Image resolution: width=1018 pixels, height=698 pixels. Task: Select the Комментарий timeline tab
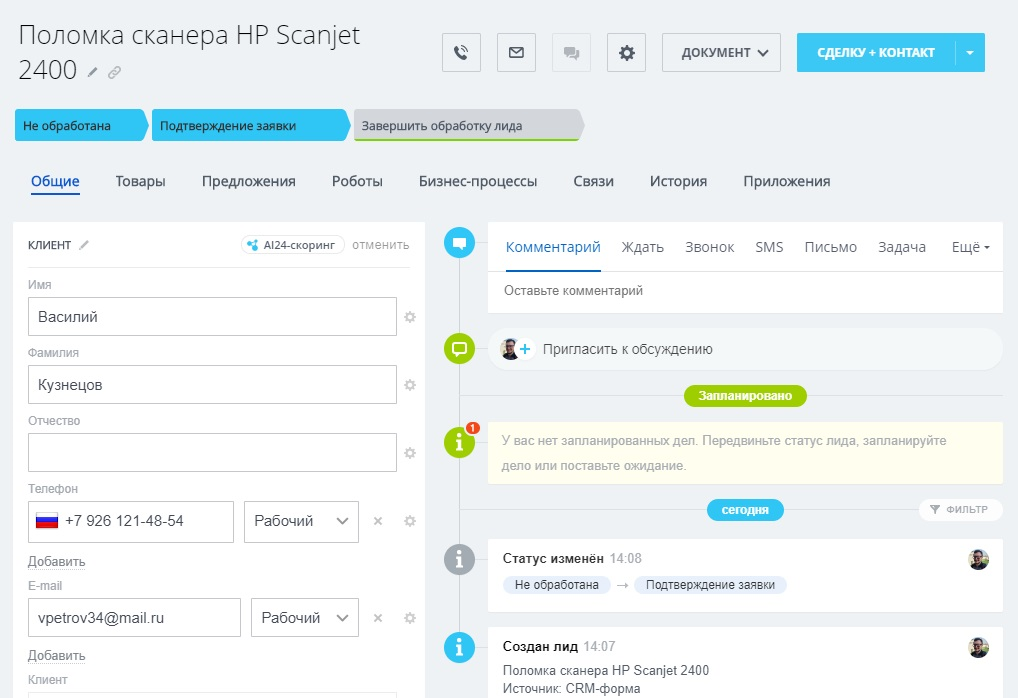553,247
